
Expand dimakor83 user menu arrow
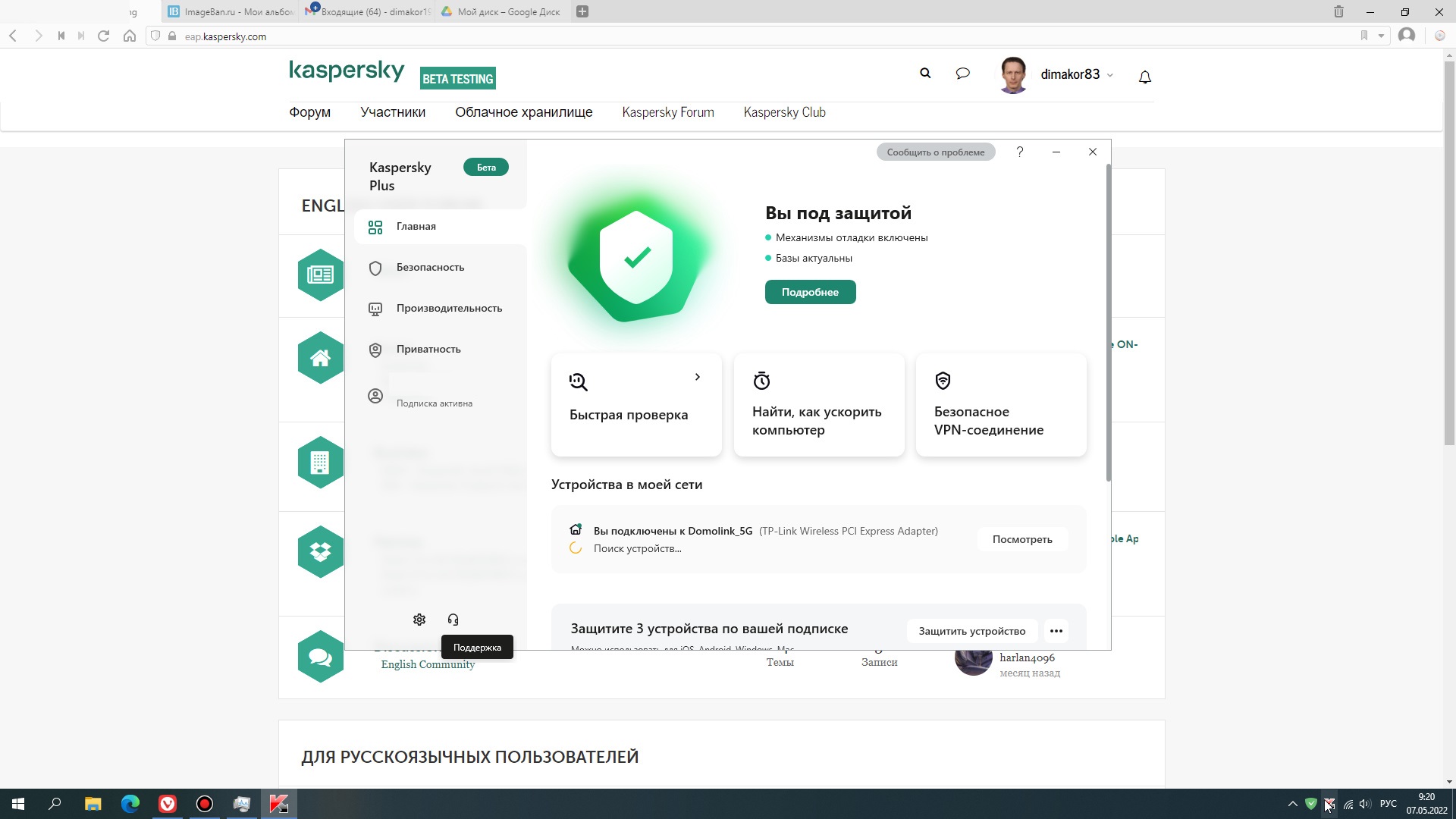pos(1110,75)
